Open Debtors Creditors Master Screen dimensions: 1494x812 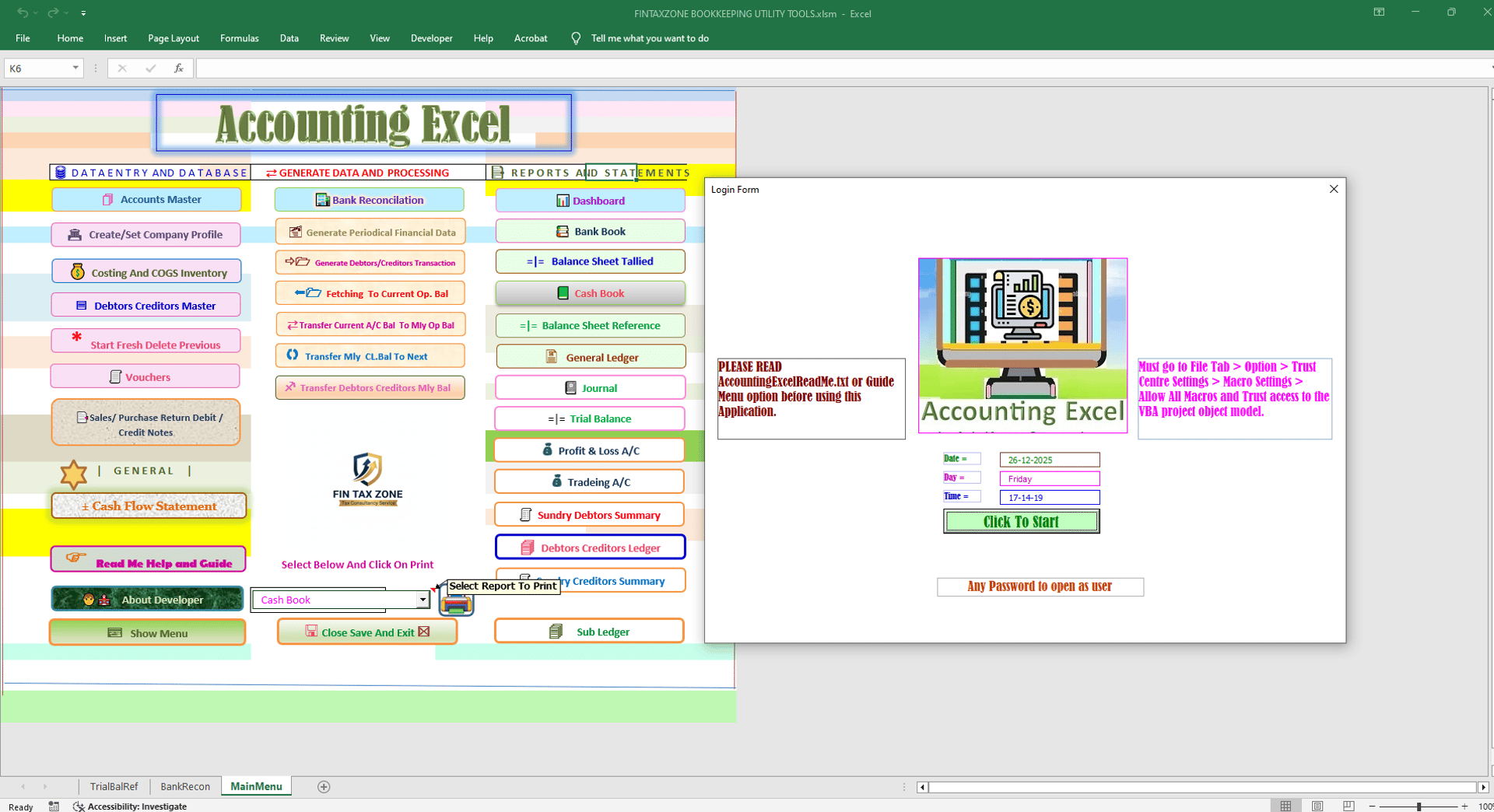pos(146,306)
